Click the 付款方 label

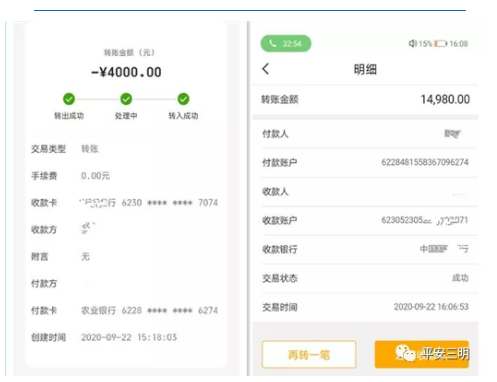click(x=44, y=284)
